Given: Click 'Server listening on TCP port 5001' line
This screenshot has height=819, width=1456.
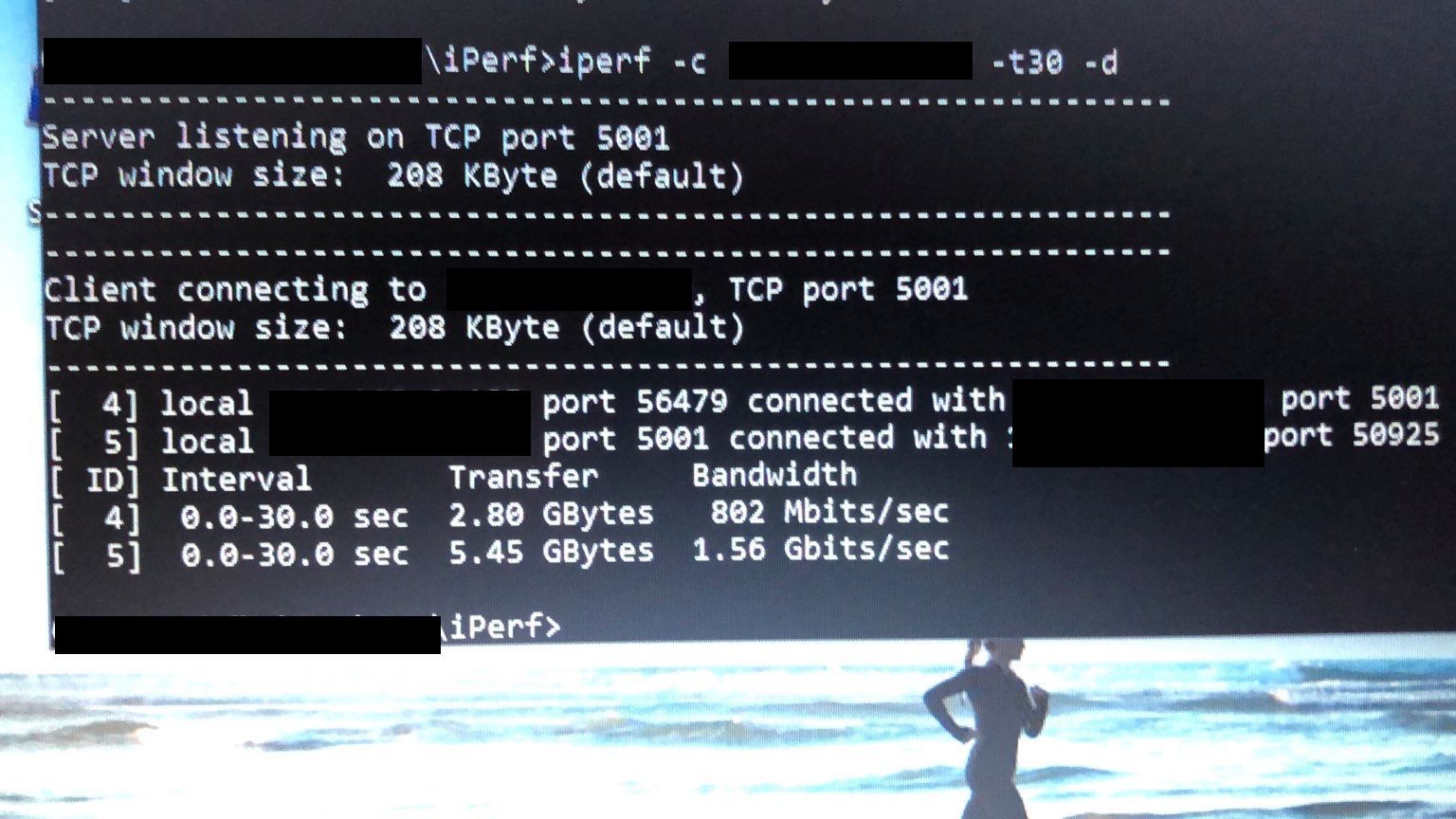Looking at the screenshot, I should coord(356,137).
